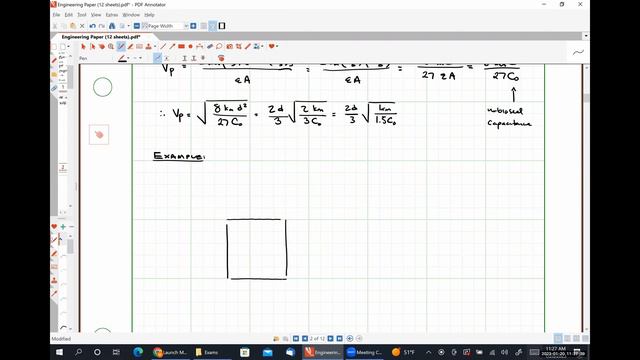Select single page layout view
The width and height of the screenshot is (640, 360).
coord(558,338)
